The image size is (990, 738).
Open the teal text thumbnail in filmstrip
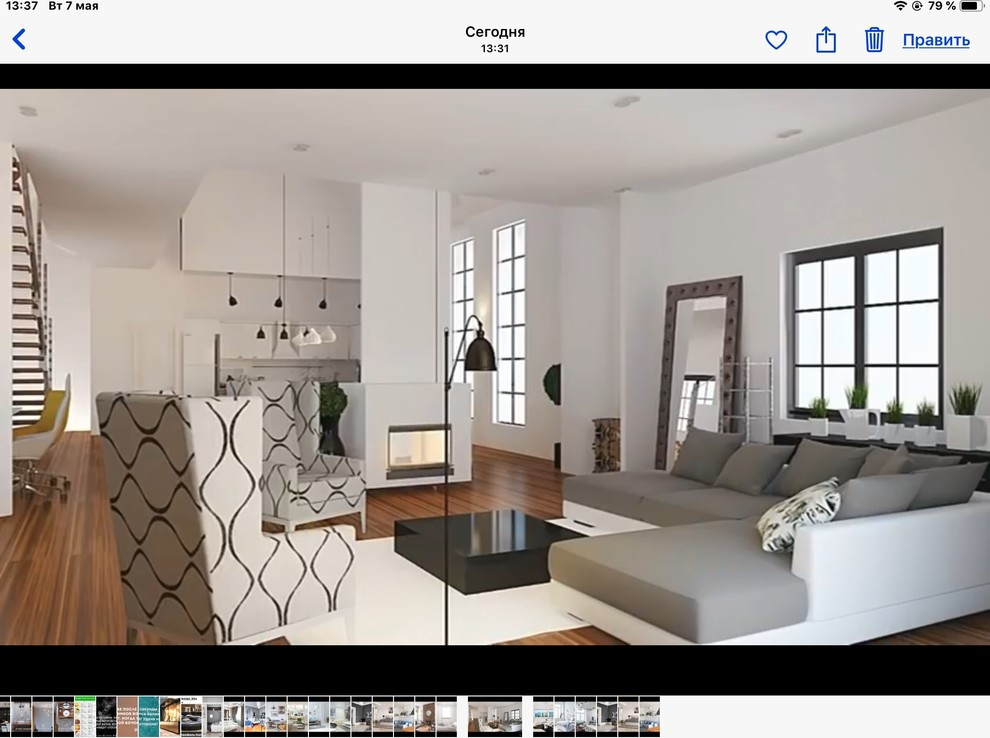coord(149,716)
